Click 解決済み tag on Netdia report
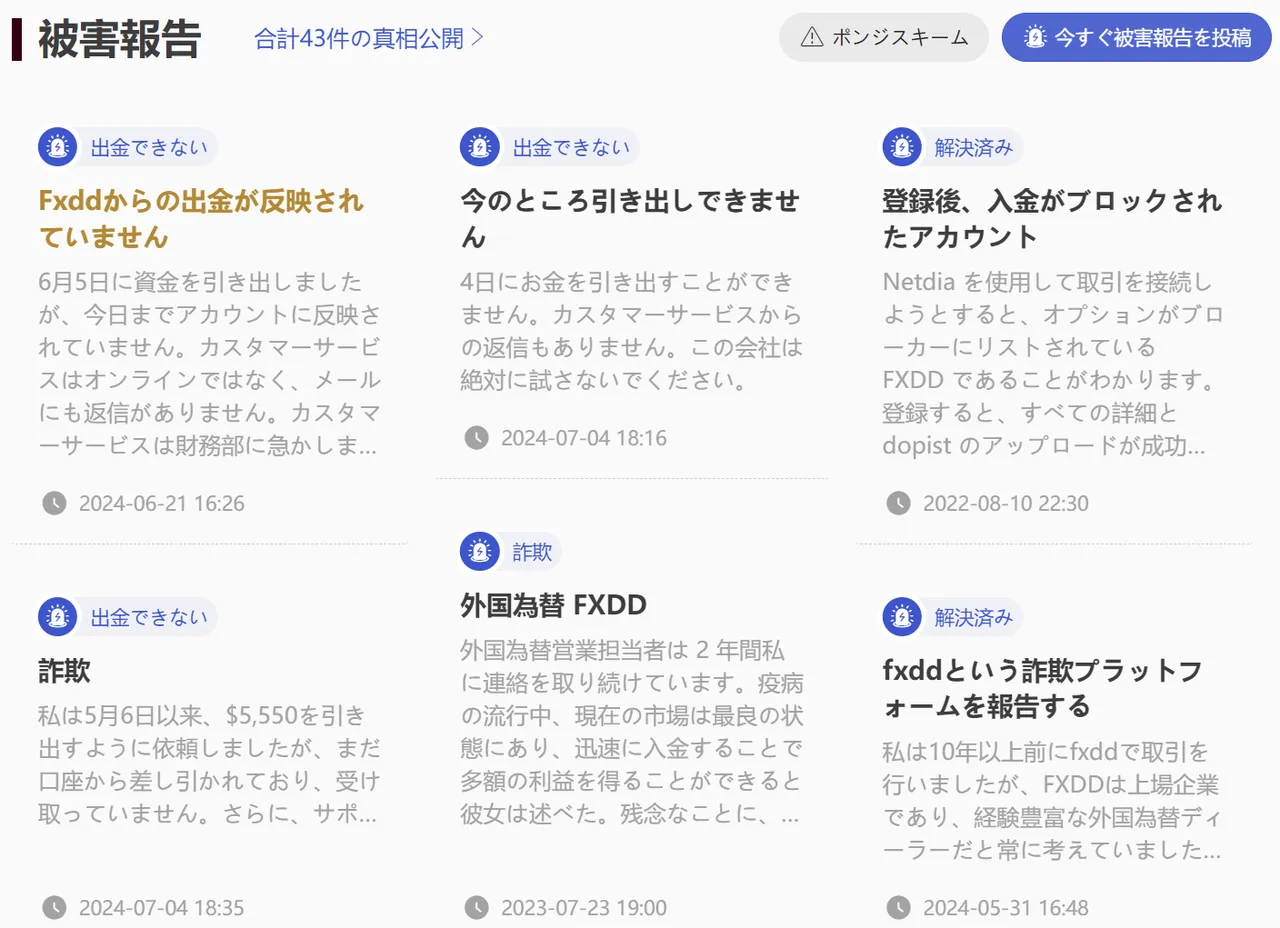This screenshot has height=928, width=1280. pyautogui.click(x=973, y=148)
